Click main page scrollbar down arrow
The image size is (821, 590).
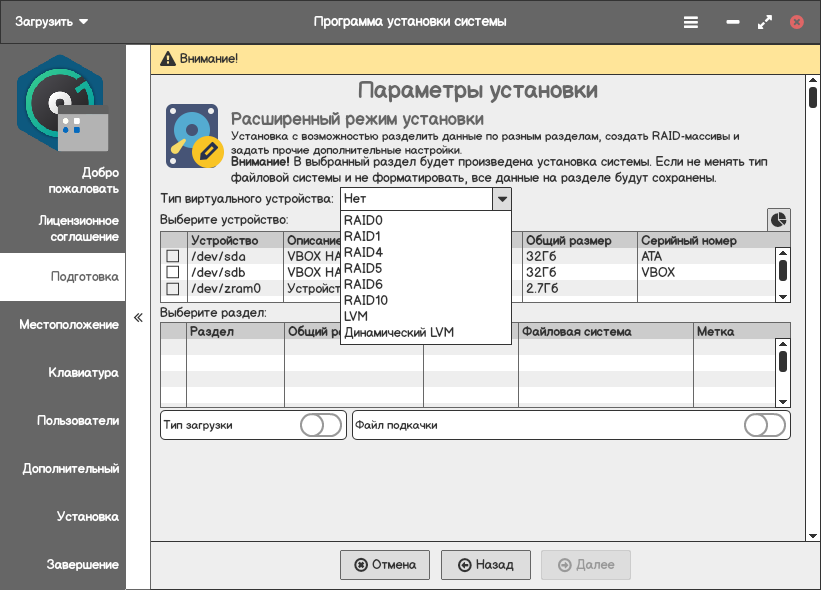tap(813, 536)
